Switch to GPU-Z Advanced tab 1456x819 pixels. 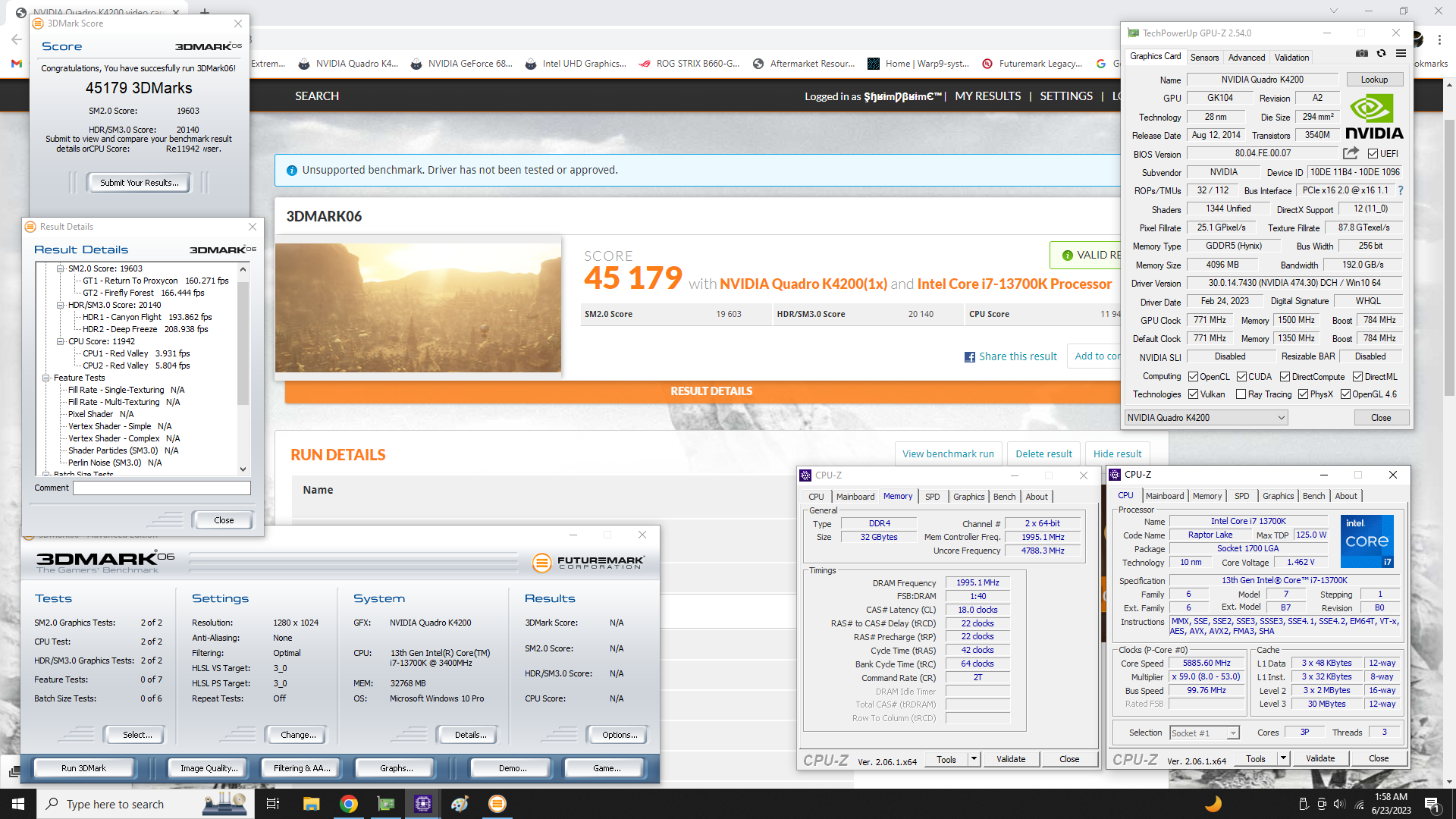(1247, 58)
